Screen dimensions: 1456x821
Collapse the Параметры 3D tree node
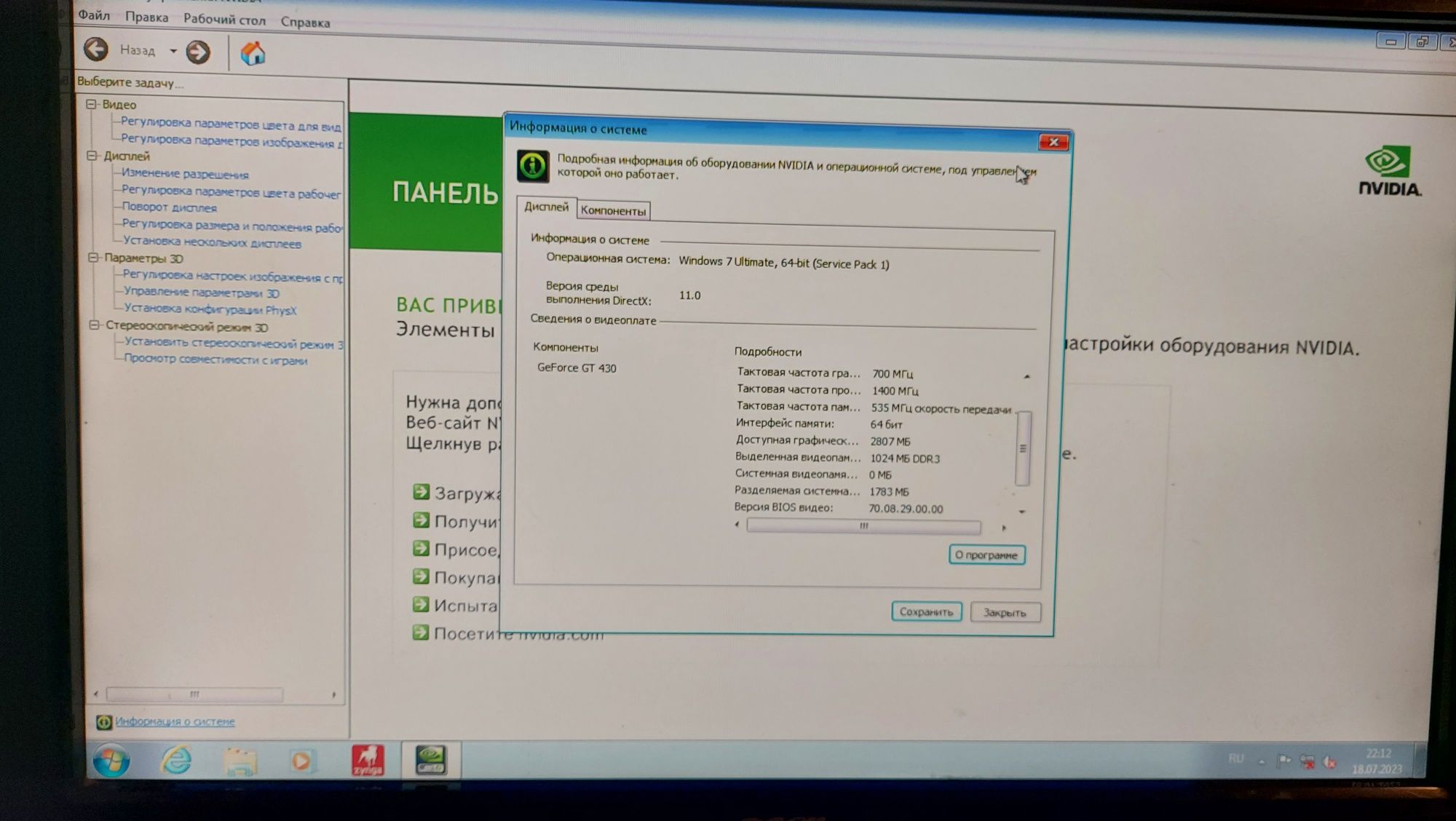pyautogui.click(x=93, y=258)
